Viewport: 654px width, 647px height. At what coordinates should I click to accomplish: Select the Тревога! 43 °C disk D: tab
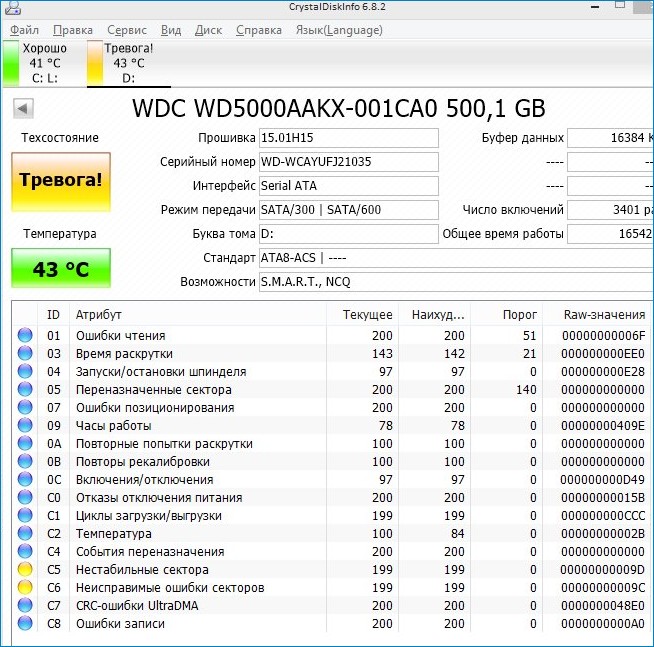click(125, 63)
